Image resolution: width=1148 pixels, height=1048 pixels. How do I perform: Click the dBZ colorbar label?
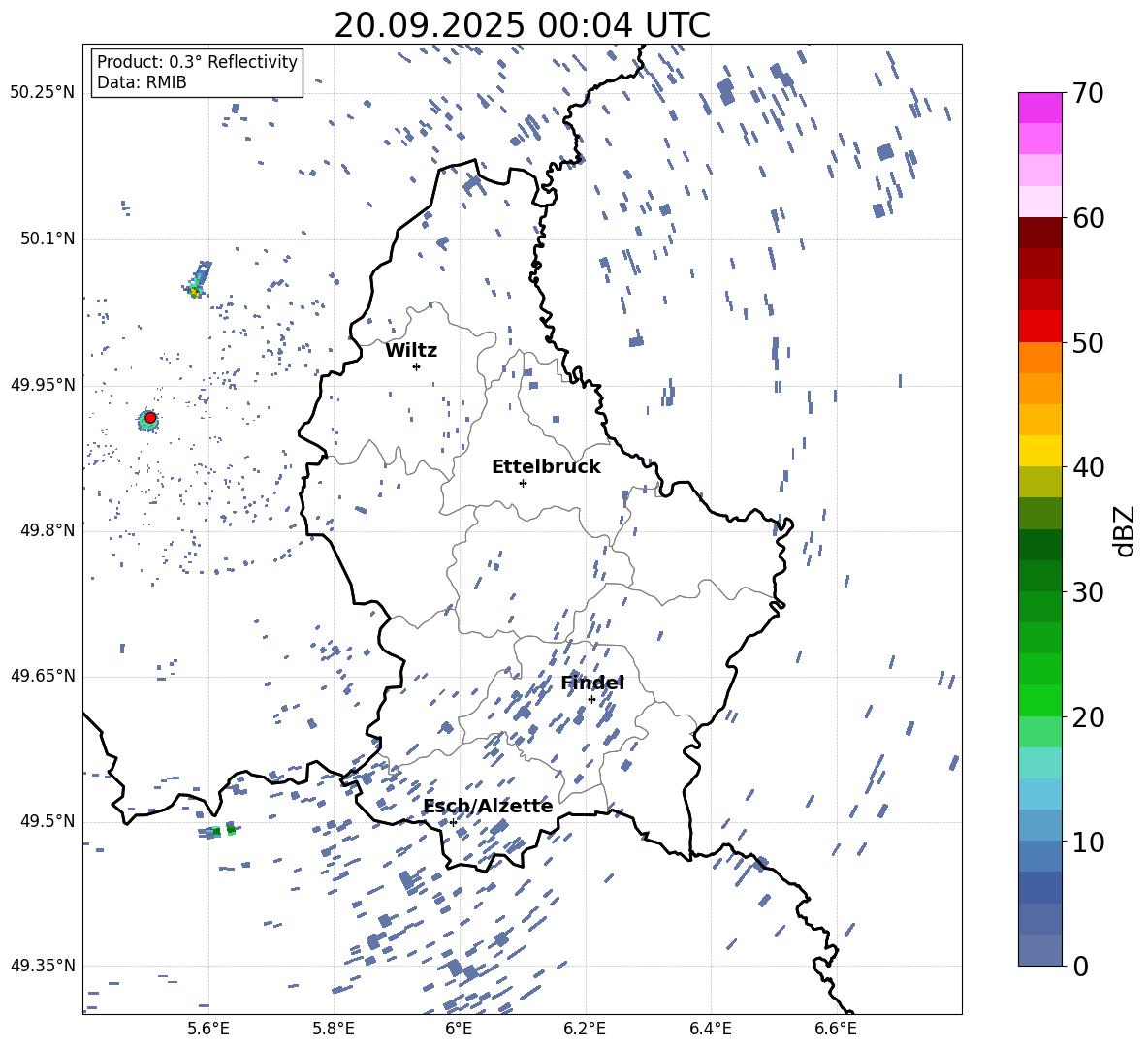coord(1125,530)
